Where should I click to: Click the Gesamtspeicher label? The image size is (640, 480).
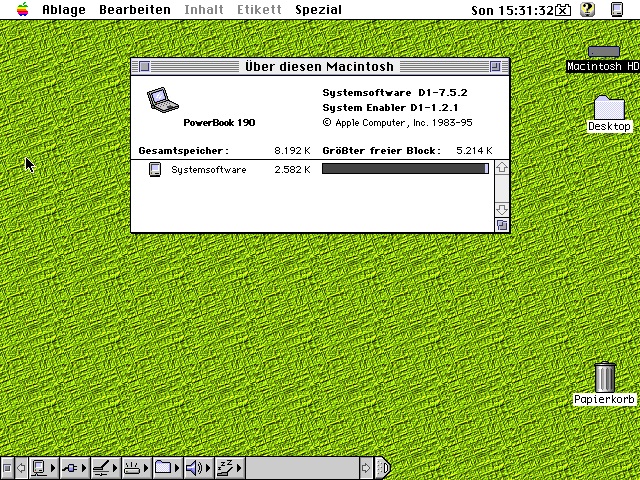183,151
